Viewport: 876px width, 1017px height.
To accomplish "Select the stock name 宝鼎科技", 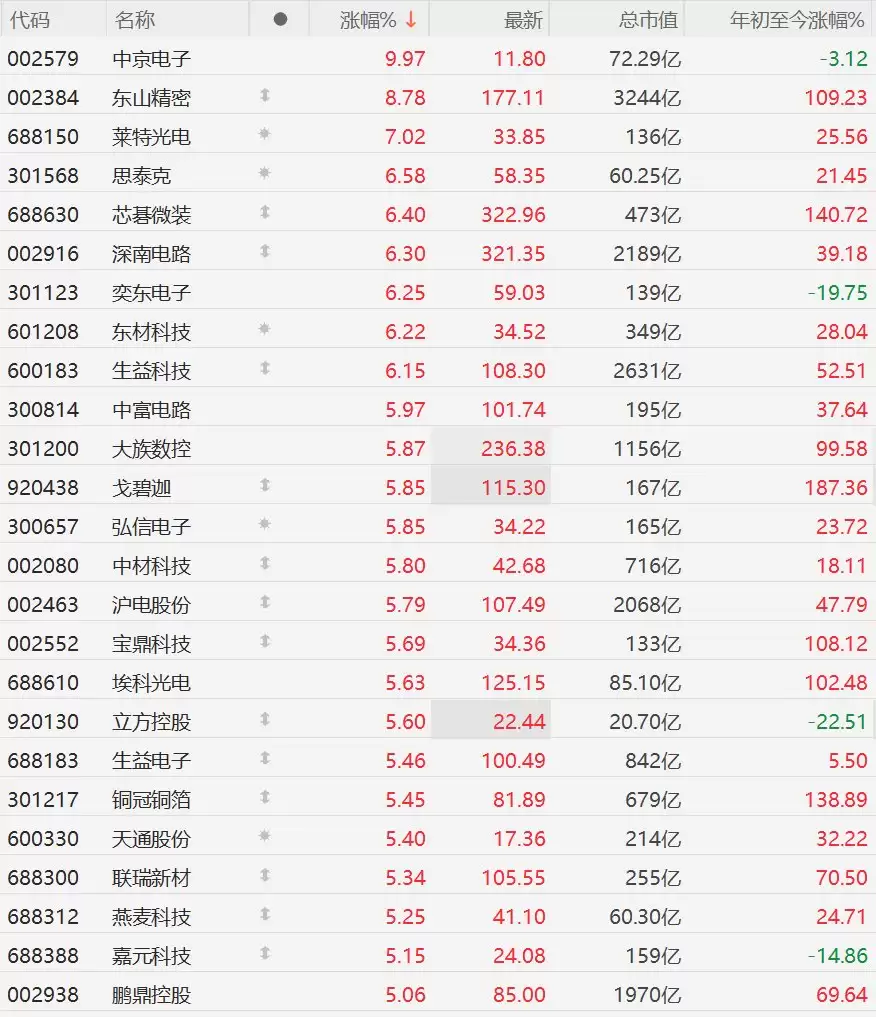I will click(x=151, y=644).
